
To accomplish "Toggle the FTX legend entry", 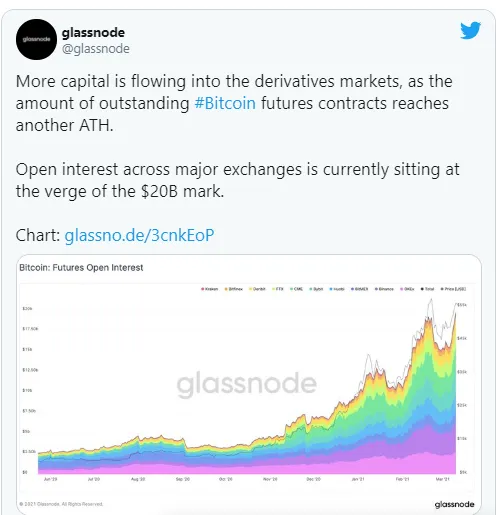I will point(278,289).
